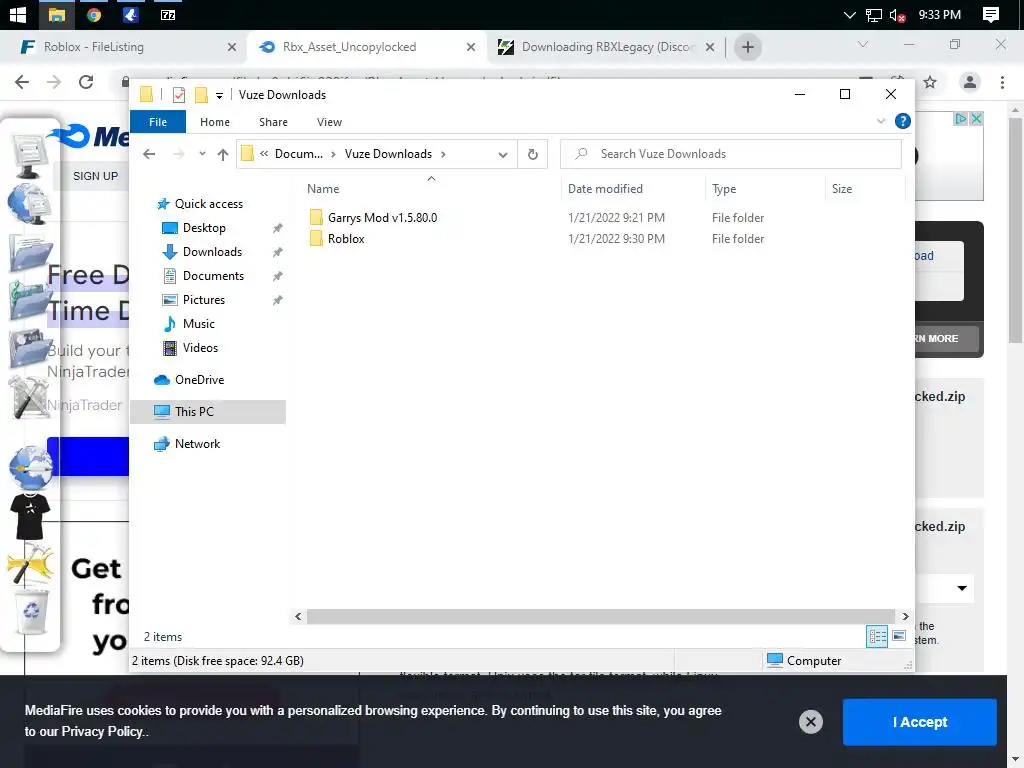1024x768 pixels.
Task: Click the Properties quick access toolbar icon
Action: tap(178, 95)
